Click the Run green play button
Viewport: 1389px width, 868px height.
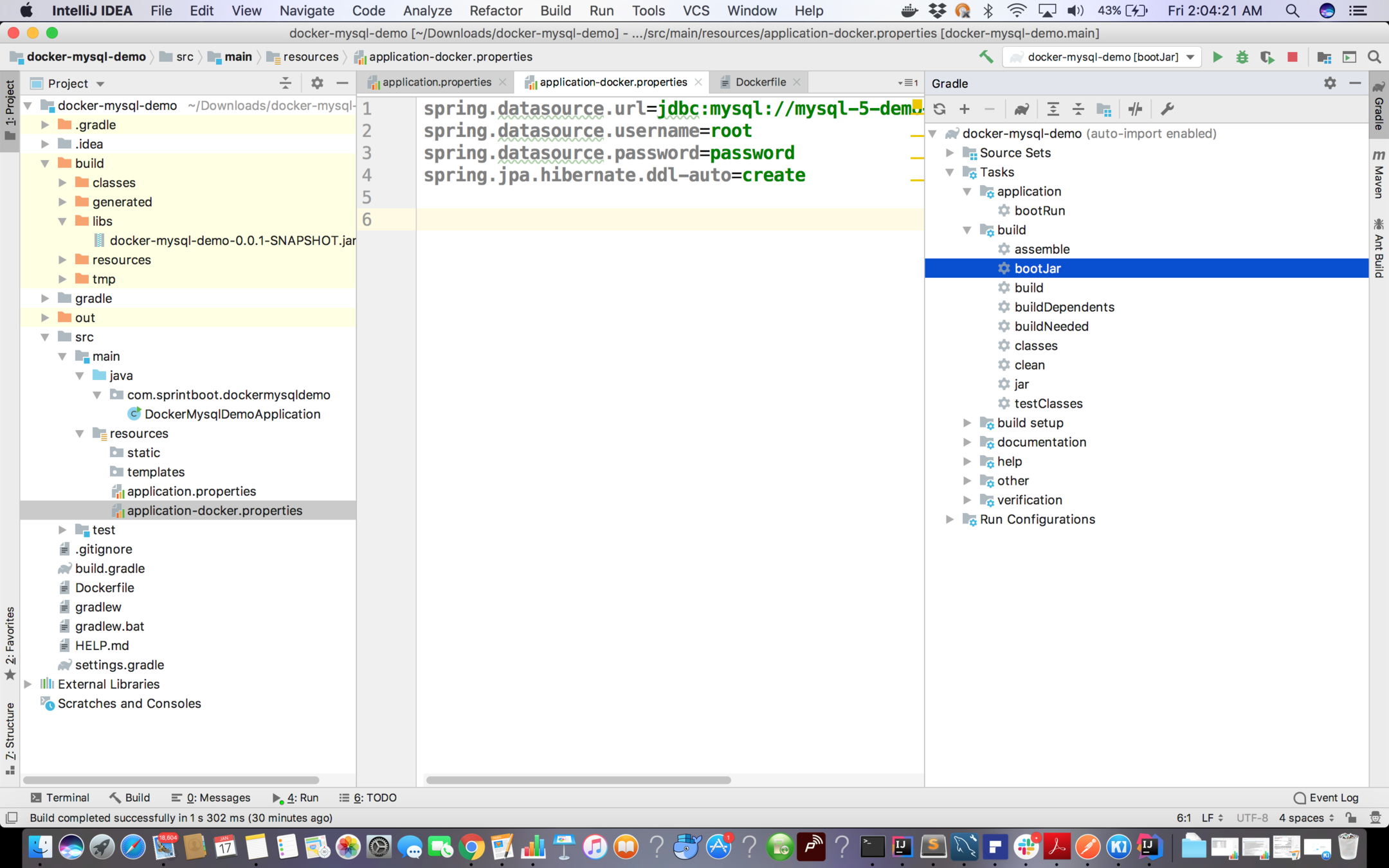point(1217,57)
